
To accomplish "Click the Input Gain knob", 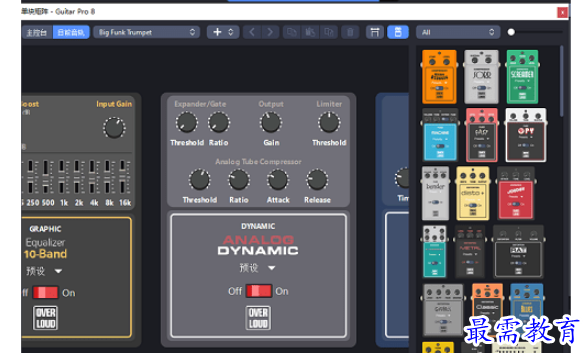I will pyautogui.click(x=114, y=128).
